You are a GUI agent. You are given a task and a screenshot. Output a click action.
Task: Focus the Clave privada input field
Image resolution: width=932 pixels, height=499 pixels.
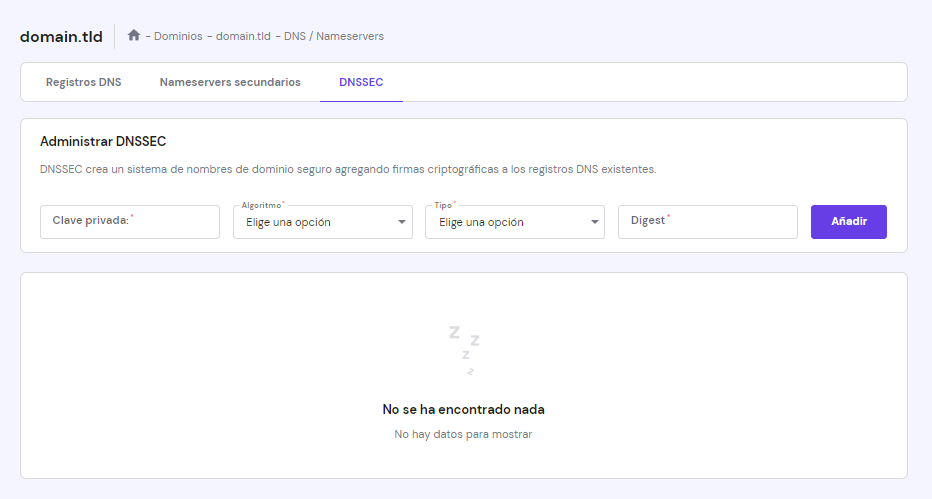[x=130, y=222]
